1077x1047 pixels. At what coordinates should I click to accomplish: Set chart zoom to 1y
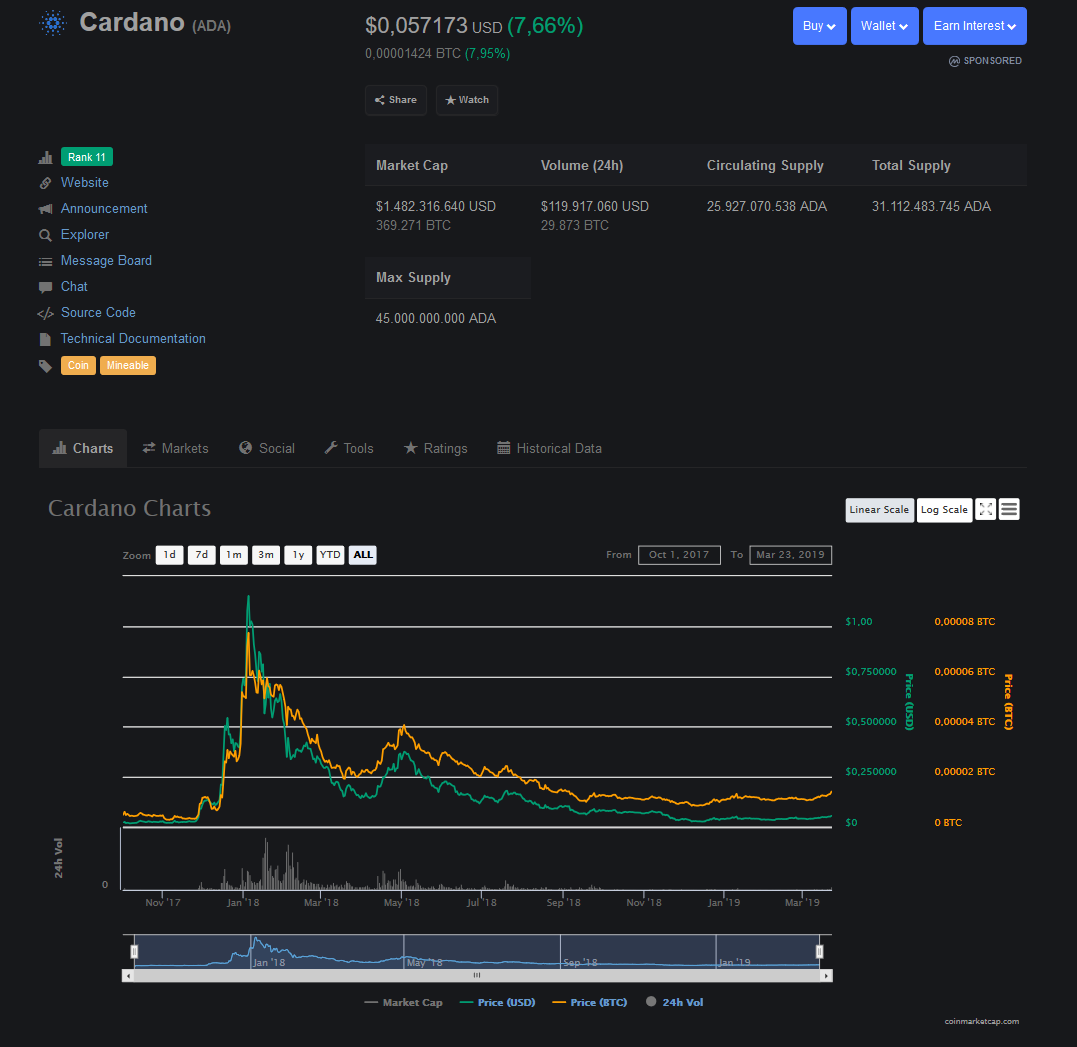click(298, 555)
